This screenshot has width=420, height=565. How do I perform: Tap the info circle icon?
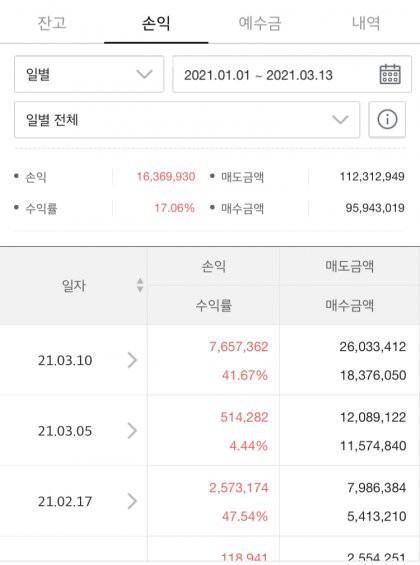[387, 119]
